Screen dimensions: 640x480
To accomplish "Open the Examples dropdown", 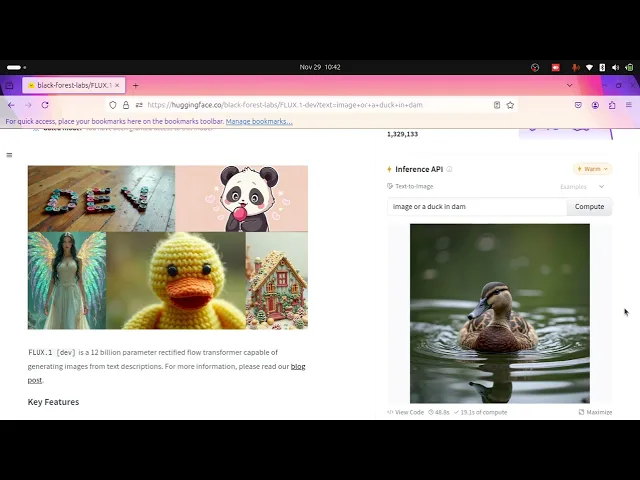I will pos(582,187).
